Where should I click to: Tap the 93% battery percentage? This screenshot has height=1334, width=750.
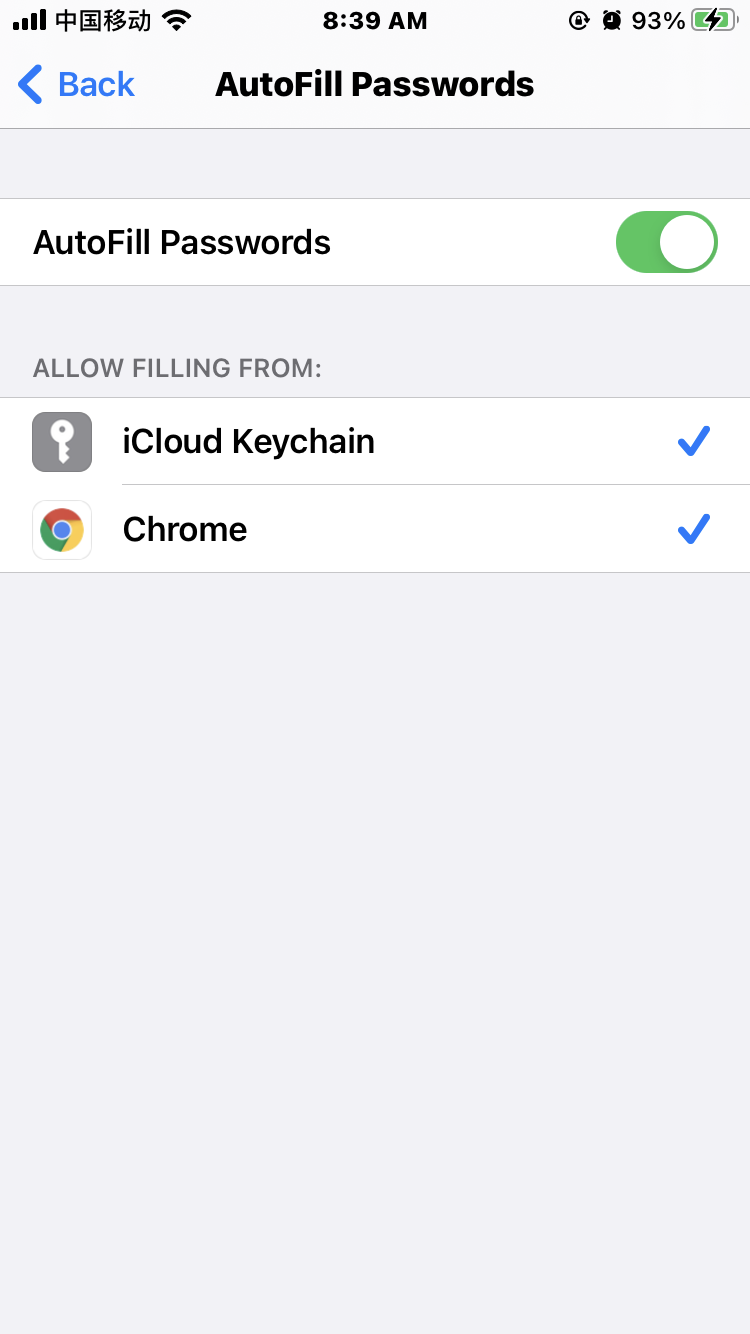(658, 21)
